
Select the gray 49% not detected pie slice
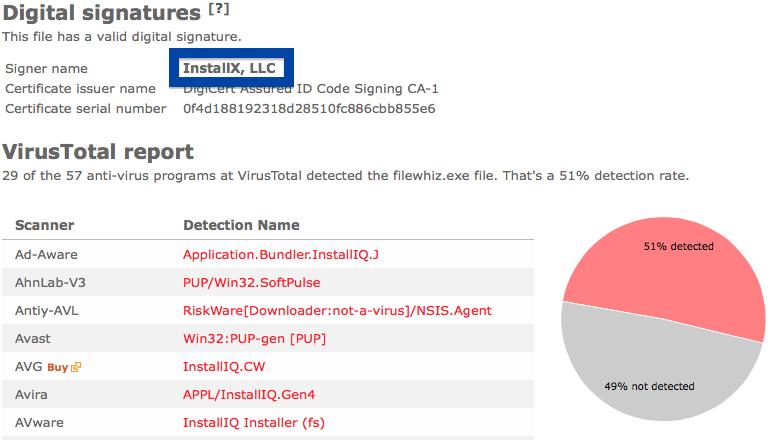[652, 371]
